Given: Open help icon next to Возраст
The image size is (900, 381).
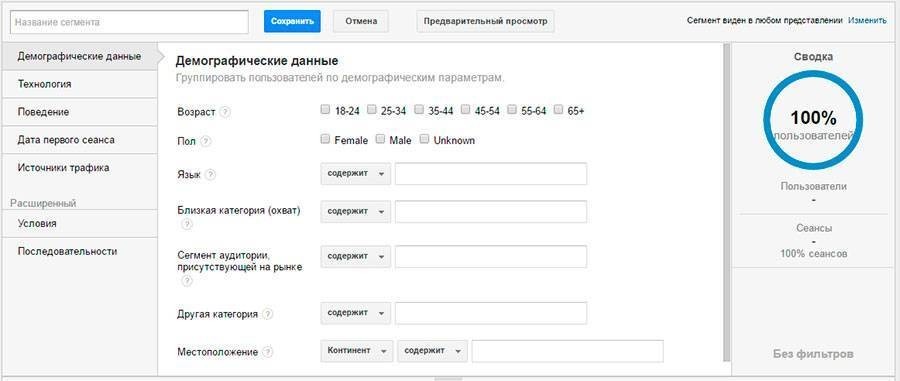Looking at the screenshot, I should pos(226,112).
